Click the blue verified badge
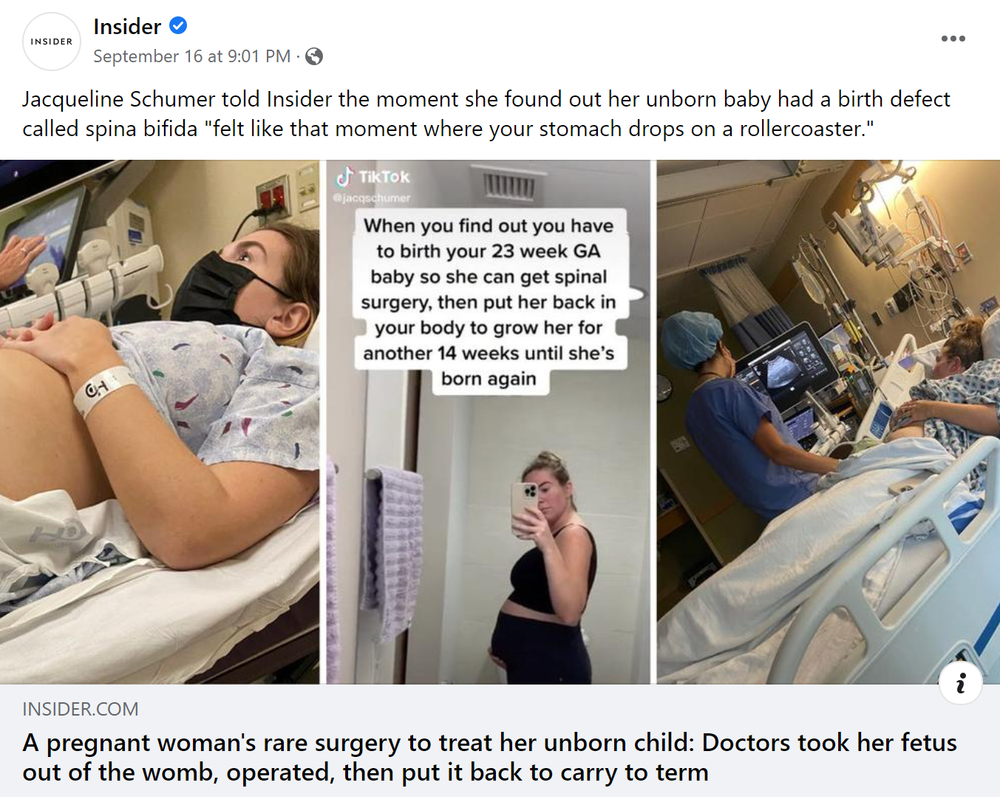 (178, 26)
